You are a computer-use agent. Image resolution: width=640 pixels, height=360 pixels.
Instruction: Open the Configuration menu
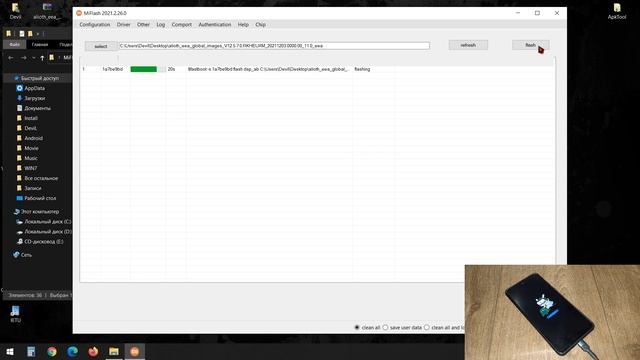point(95,24)
